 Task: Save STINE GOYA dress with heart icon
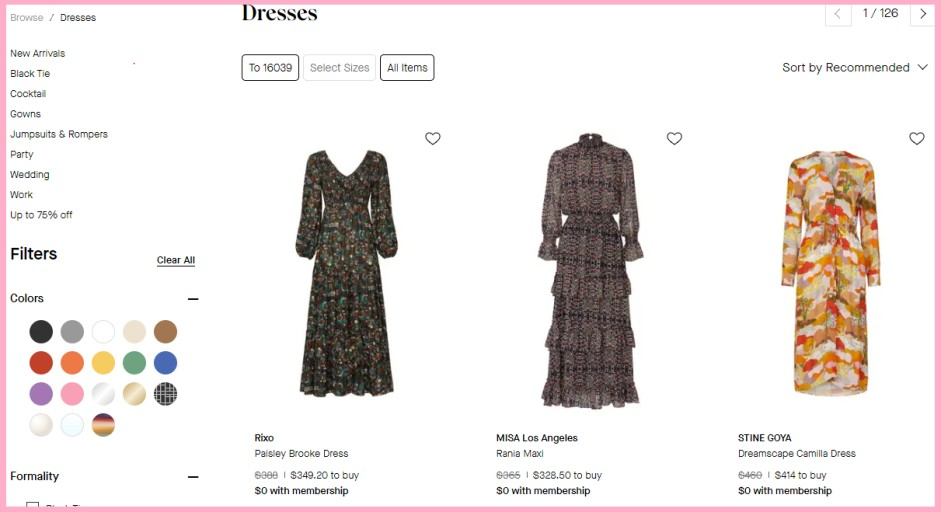click(916, 139)
